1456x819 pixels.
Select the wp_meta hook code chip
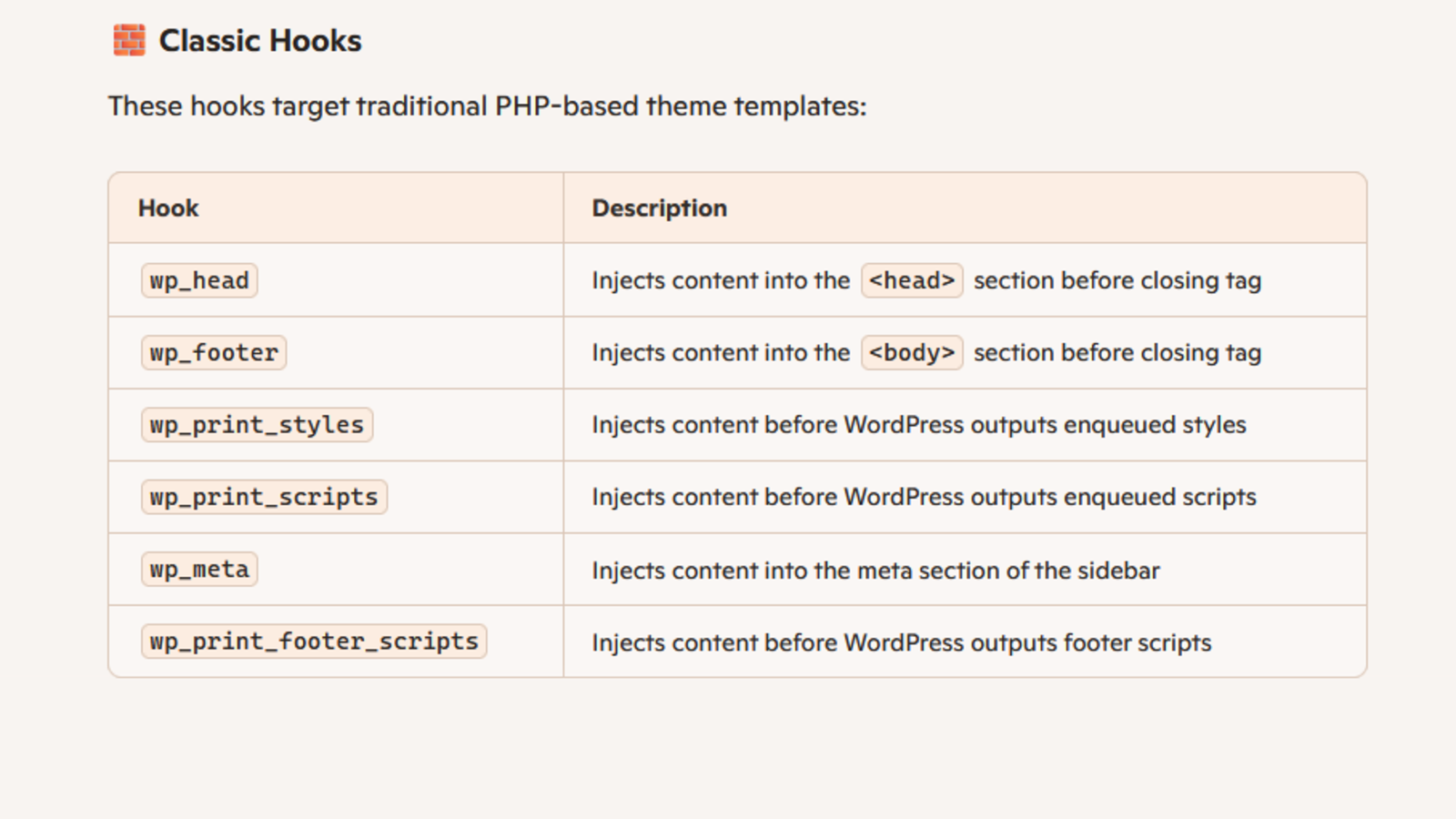point(199,570)
